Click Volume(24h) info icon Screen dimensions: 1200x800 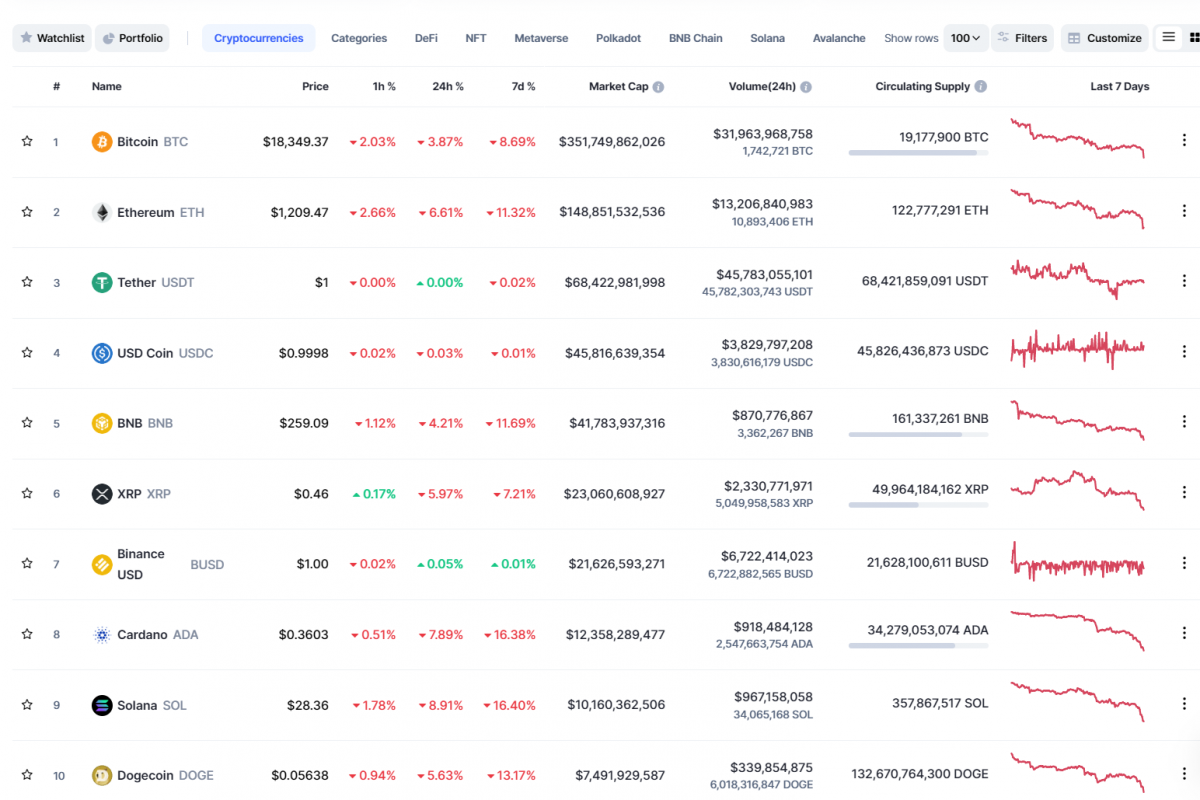tap(806, 87)
